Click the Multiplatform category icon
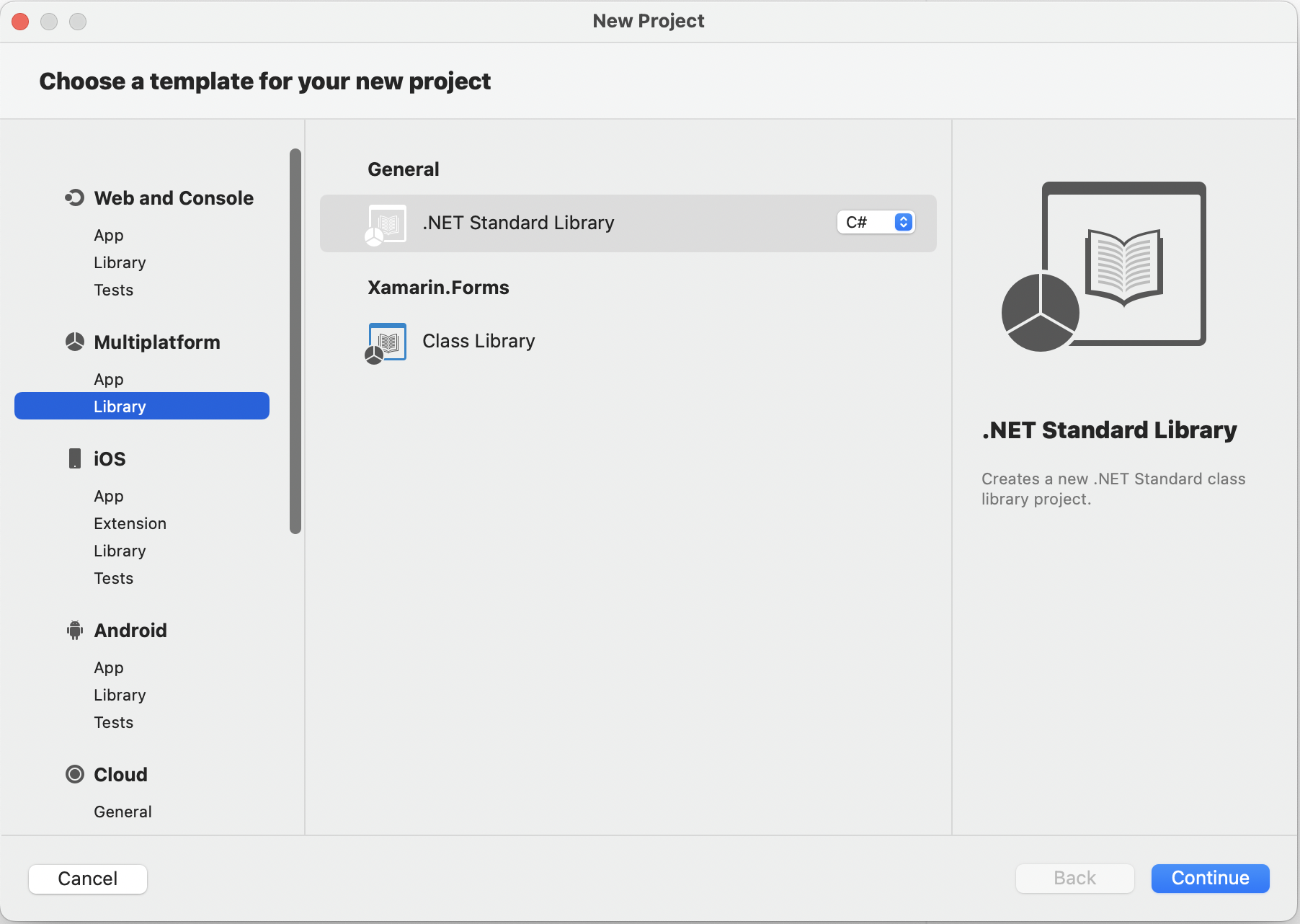 point(75,342)
